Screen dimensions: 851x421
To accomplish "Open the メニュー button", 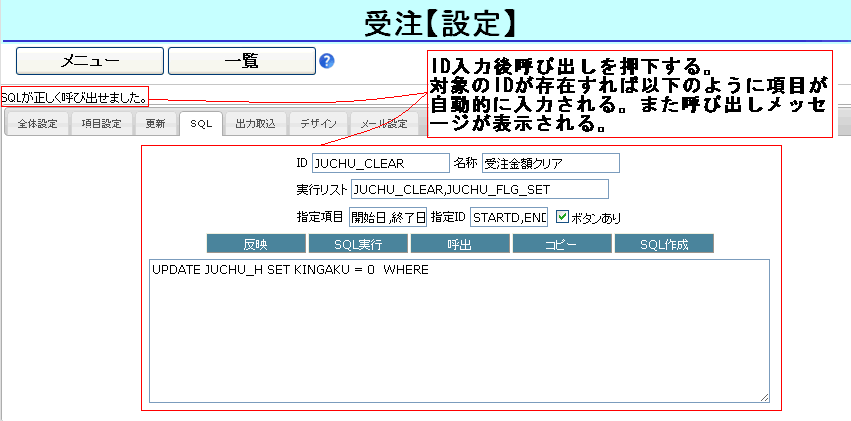I will coord(90,61).
